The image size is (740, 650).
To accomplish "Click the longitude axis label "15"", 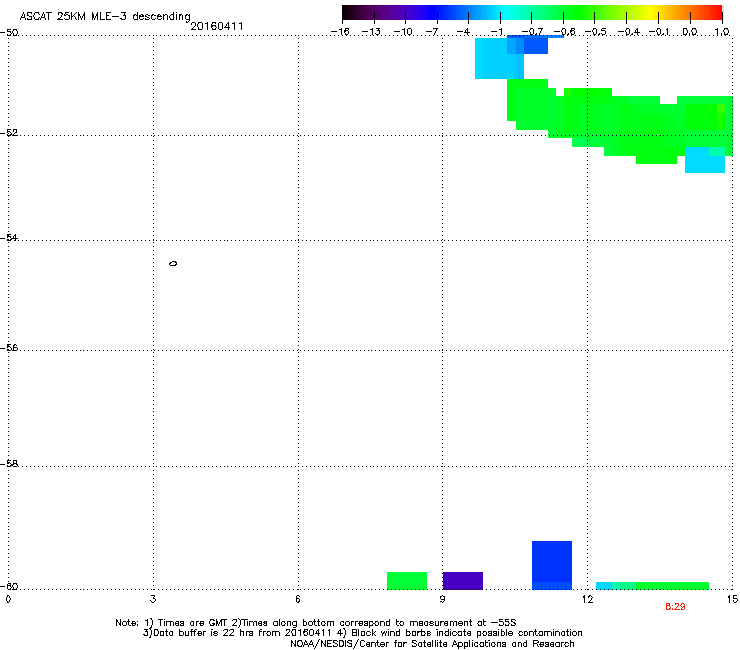I will [732, 599].
